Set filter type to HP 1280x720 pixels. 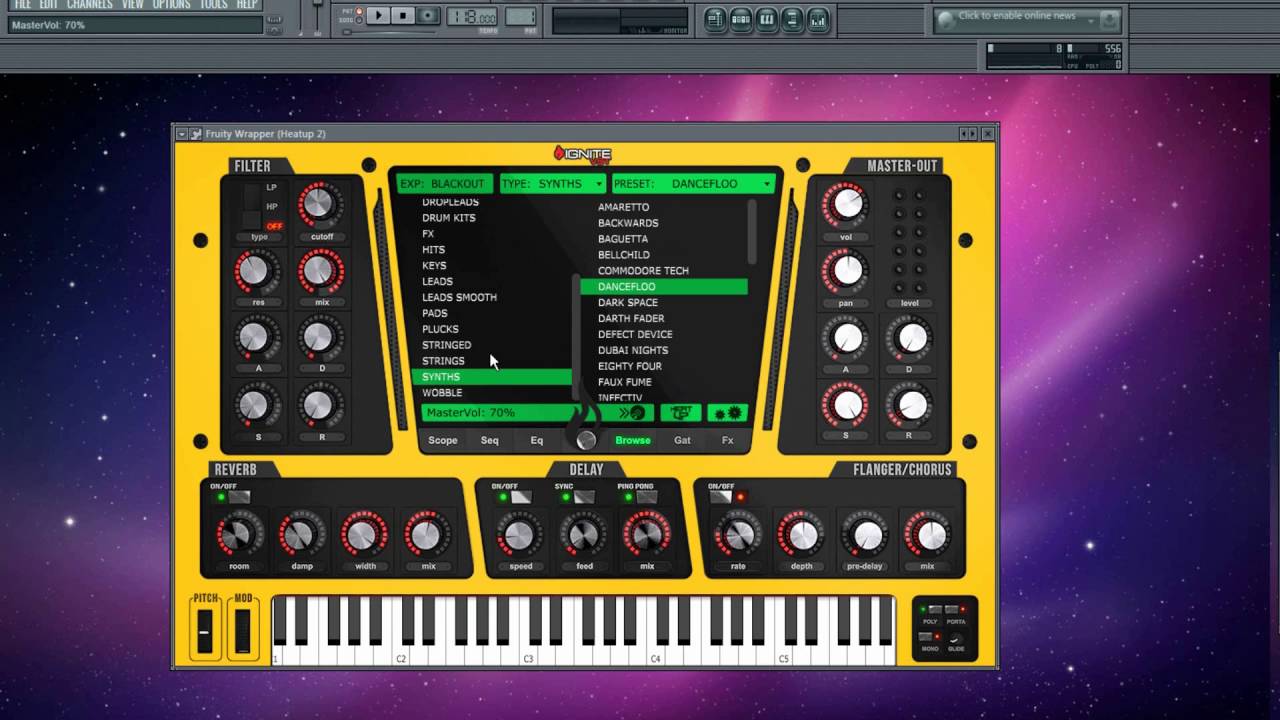(x=271, y=207)
